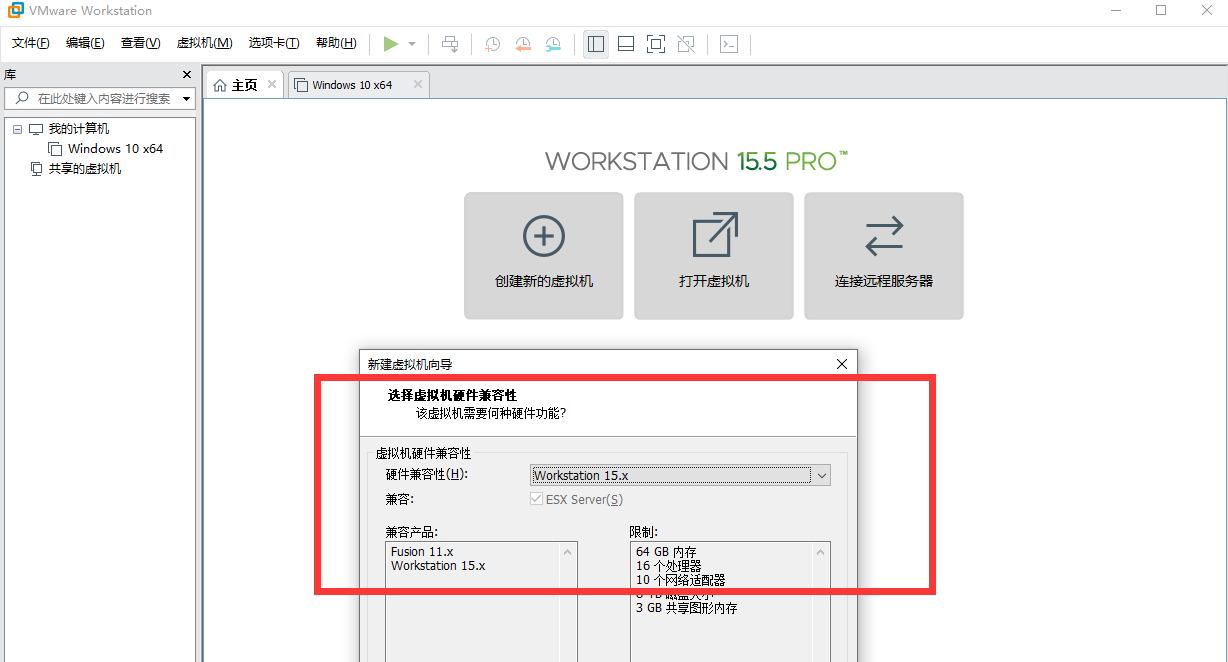Open the 帮助(H) menu
Image resolution: width=1228 pixels, height=662 pixels.
coord(336,43)
